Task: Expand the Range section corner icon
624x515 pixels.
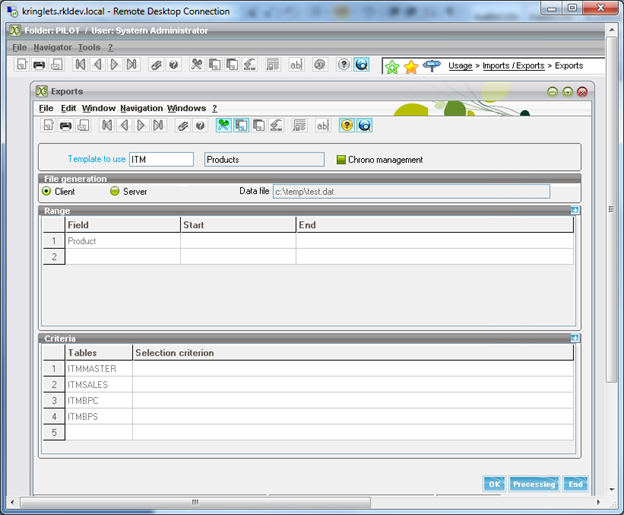Action: [575, 211]
